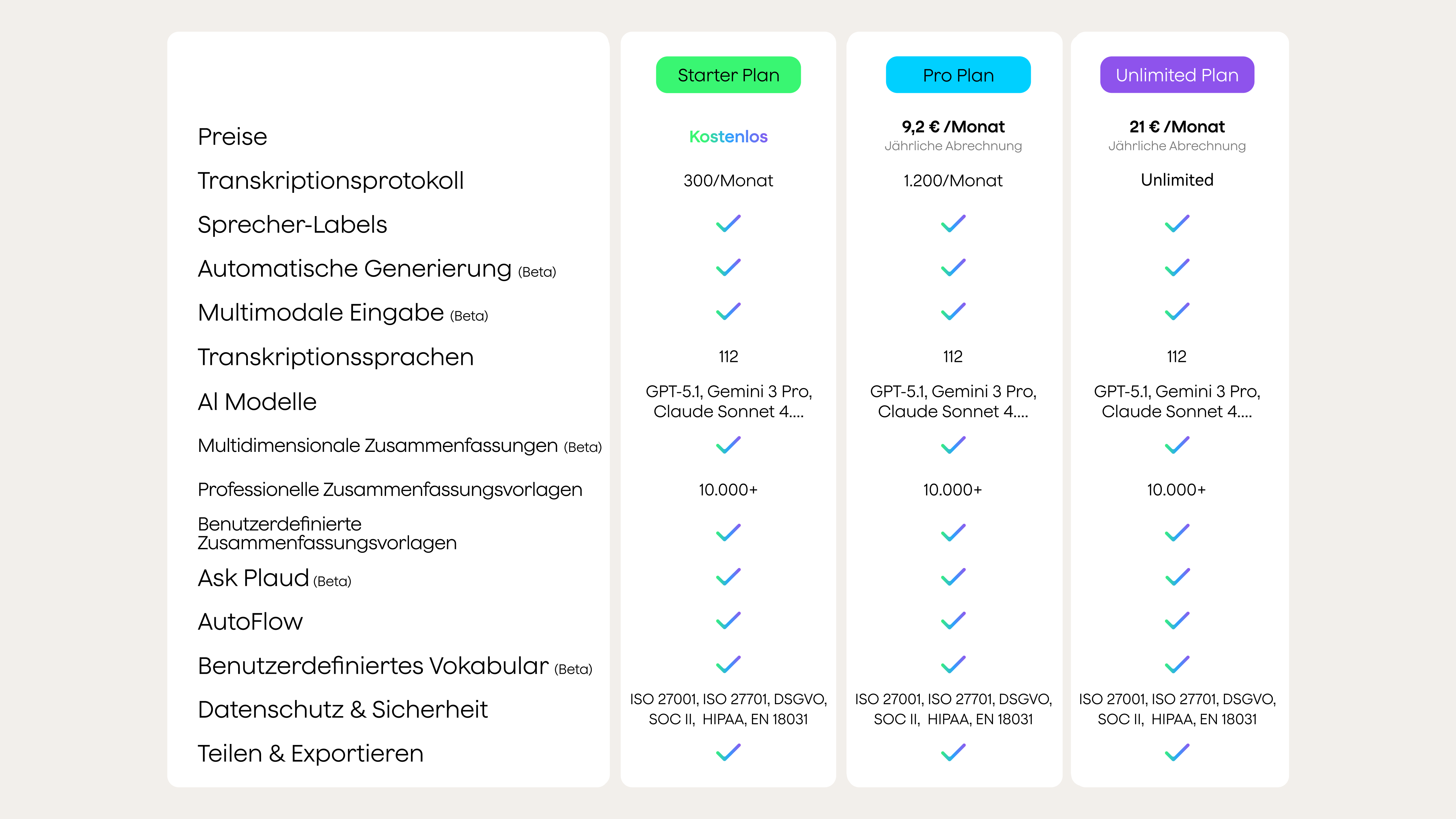Click Multimodale Eingabe checkmark under Unlimited Plan

click(1177, 311)
